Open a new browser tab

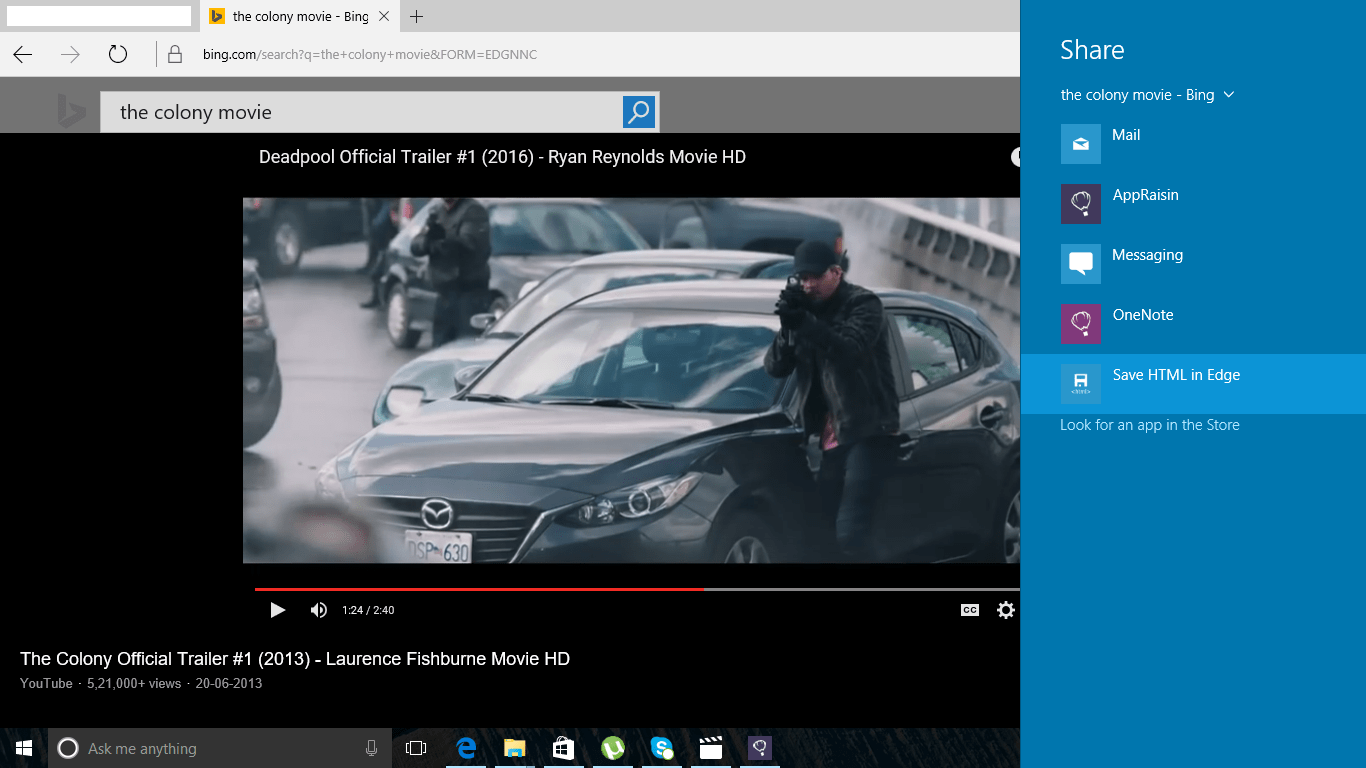417,16
